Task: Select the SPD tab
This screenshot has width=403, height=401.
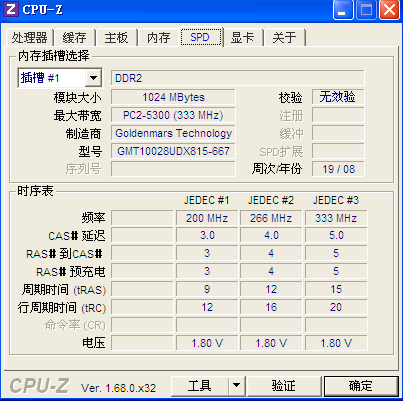Action: pos(201,37)
